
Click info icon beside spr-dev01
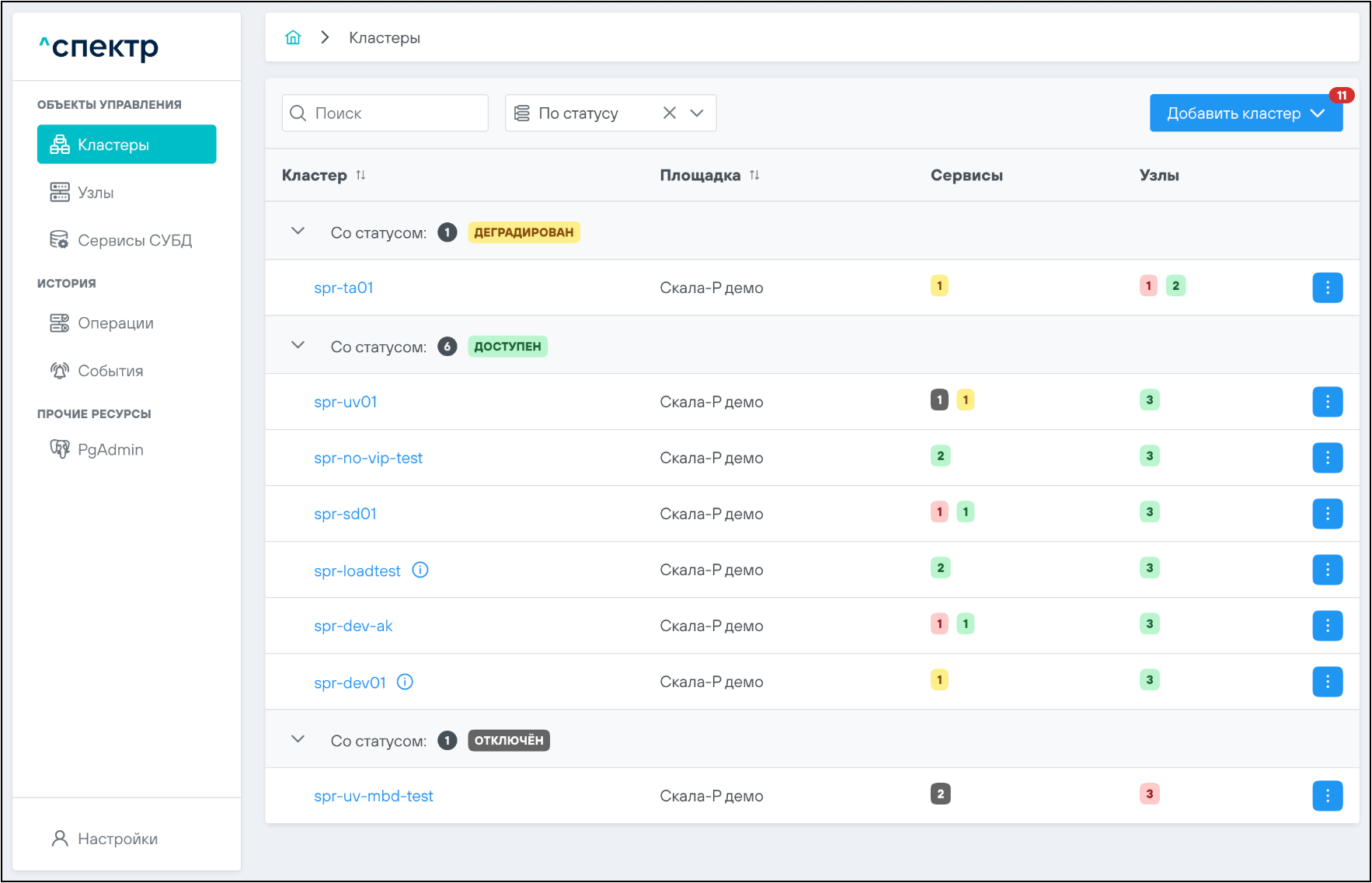click(405, 682)
